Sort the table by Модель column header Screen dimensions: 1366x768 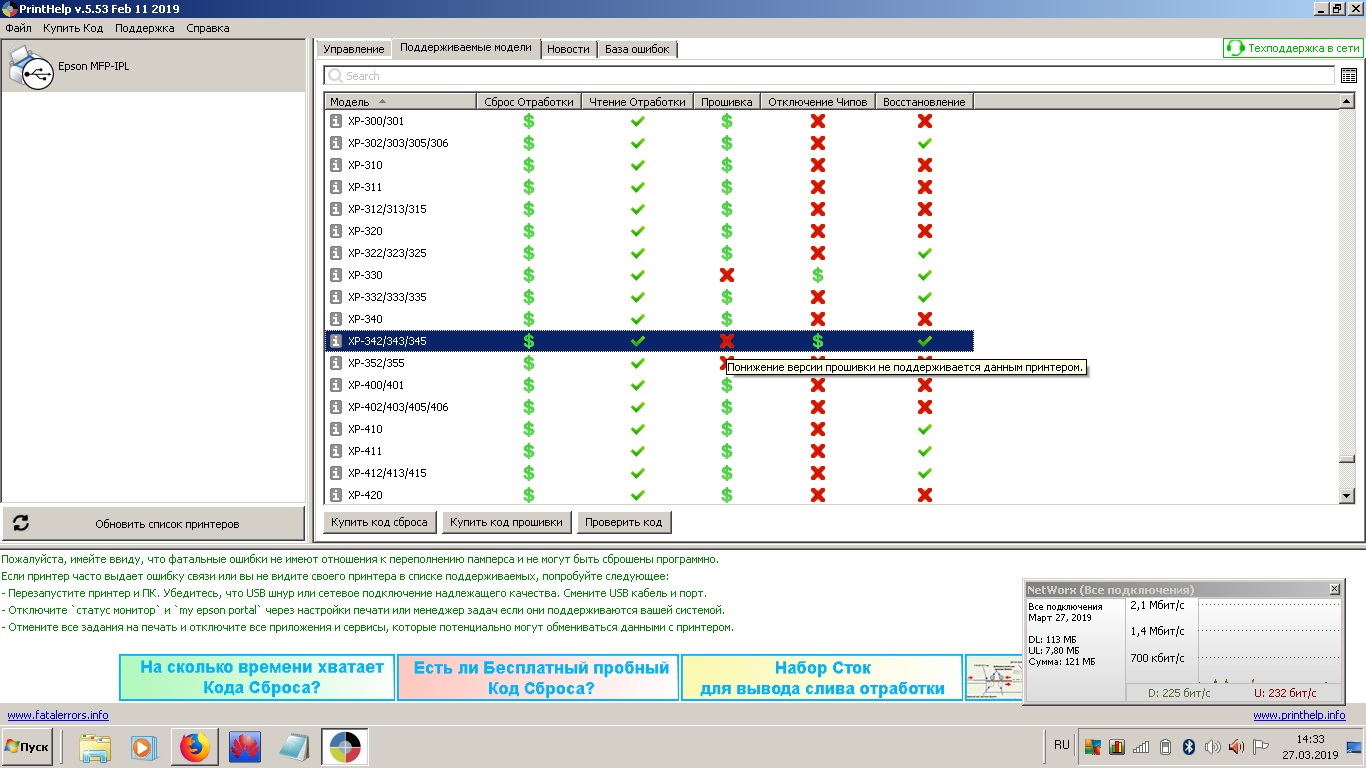400,102
